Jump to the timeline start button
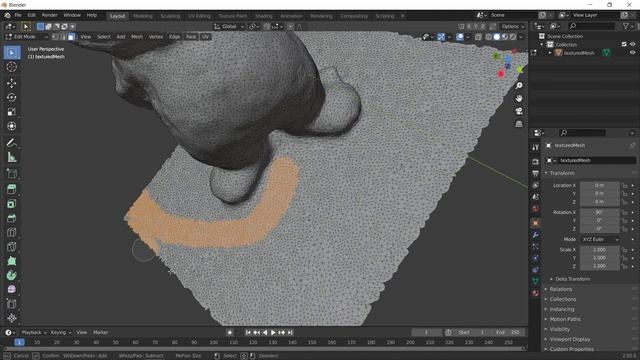 [x=248, y=333]
